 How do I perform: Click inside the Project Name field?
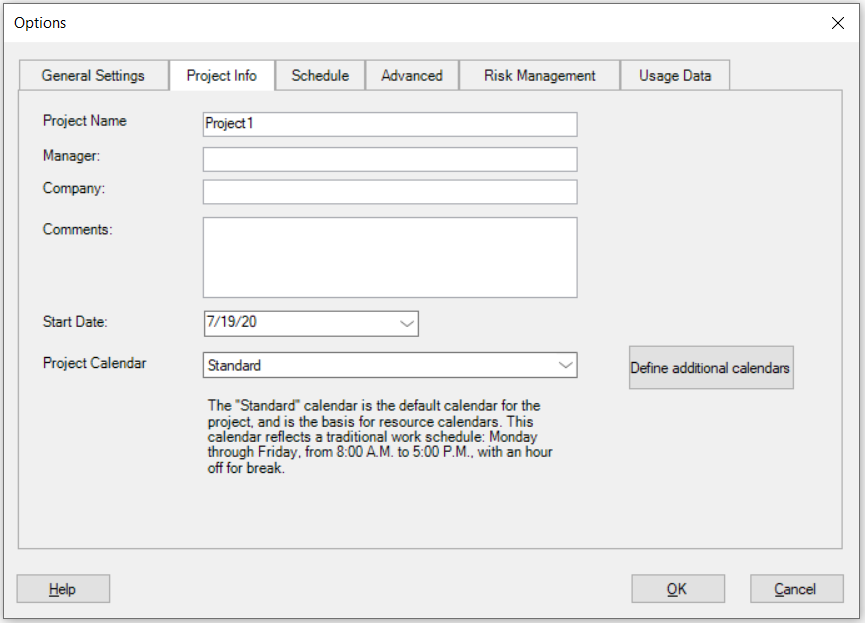[x=390, y=124]
